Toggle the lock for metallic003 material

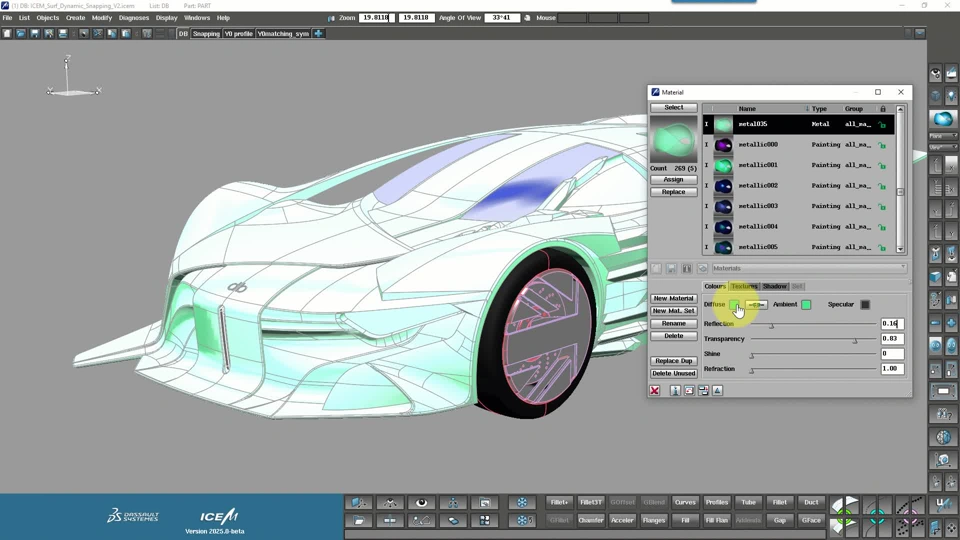coord(882,207)
